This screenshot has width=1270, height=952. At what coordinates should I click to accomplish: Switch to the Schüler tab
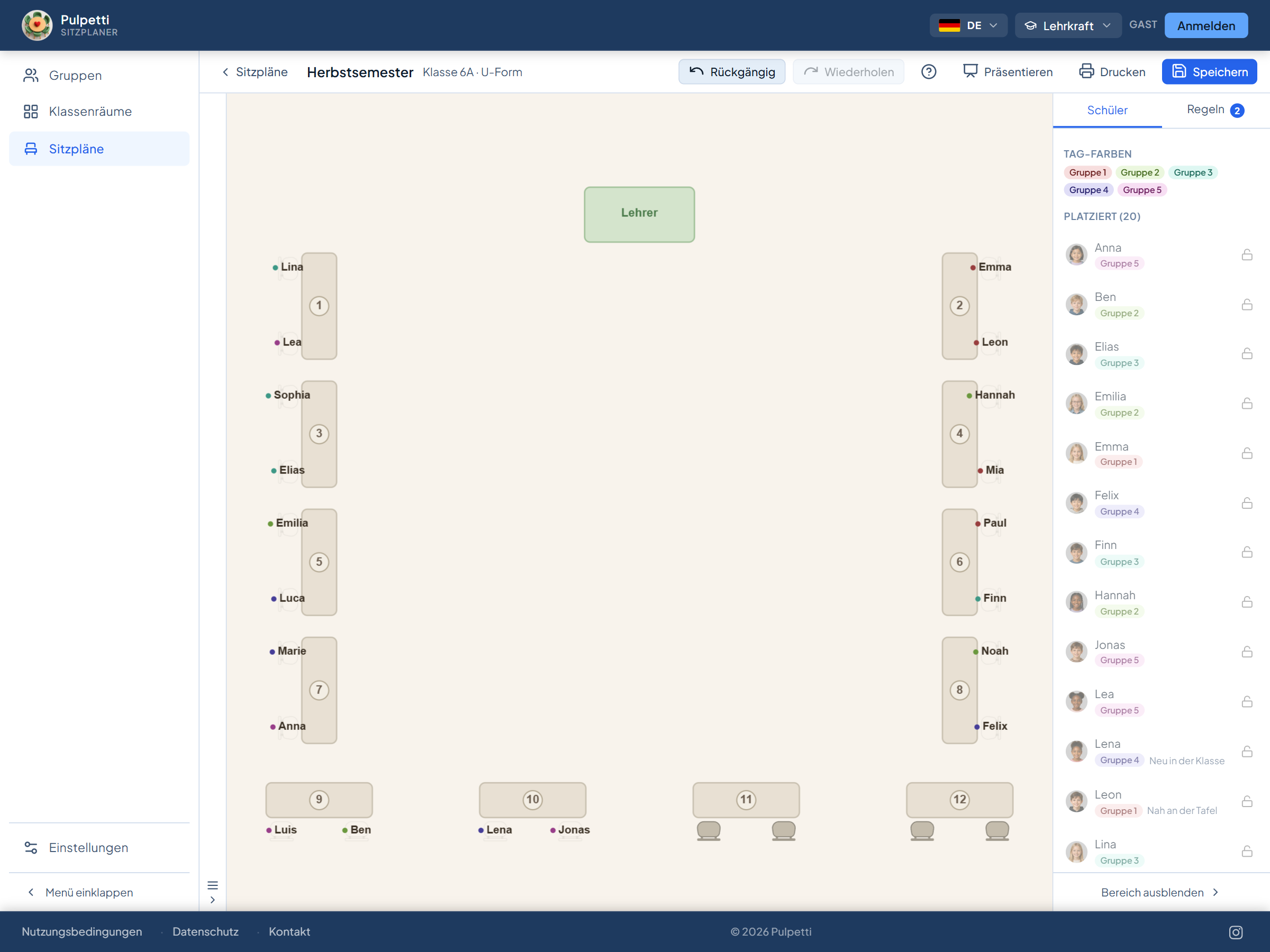coord(1107,109)
